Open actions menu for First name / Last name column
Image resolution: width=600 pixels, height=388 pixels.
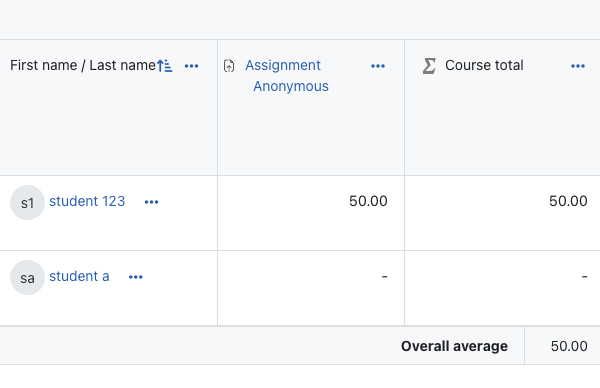coord(191,66)
